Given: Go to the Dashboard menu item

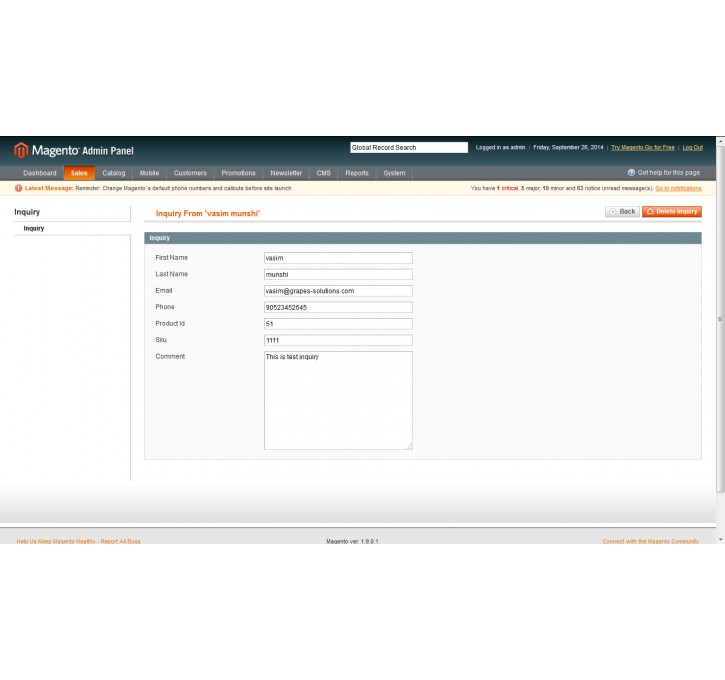Looking at the screenshot, I should 40,173.
